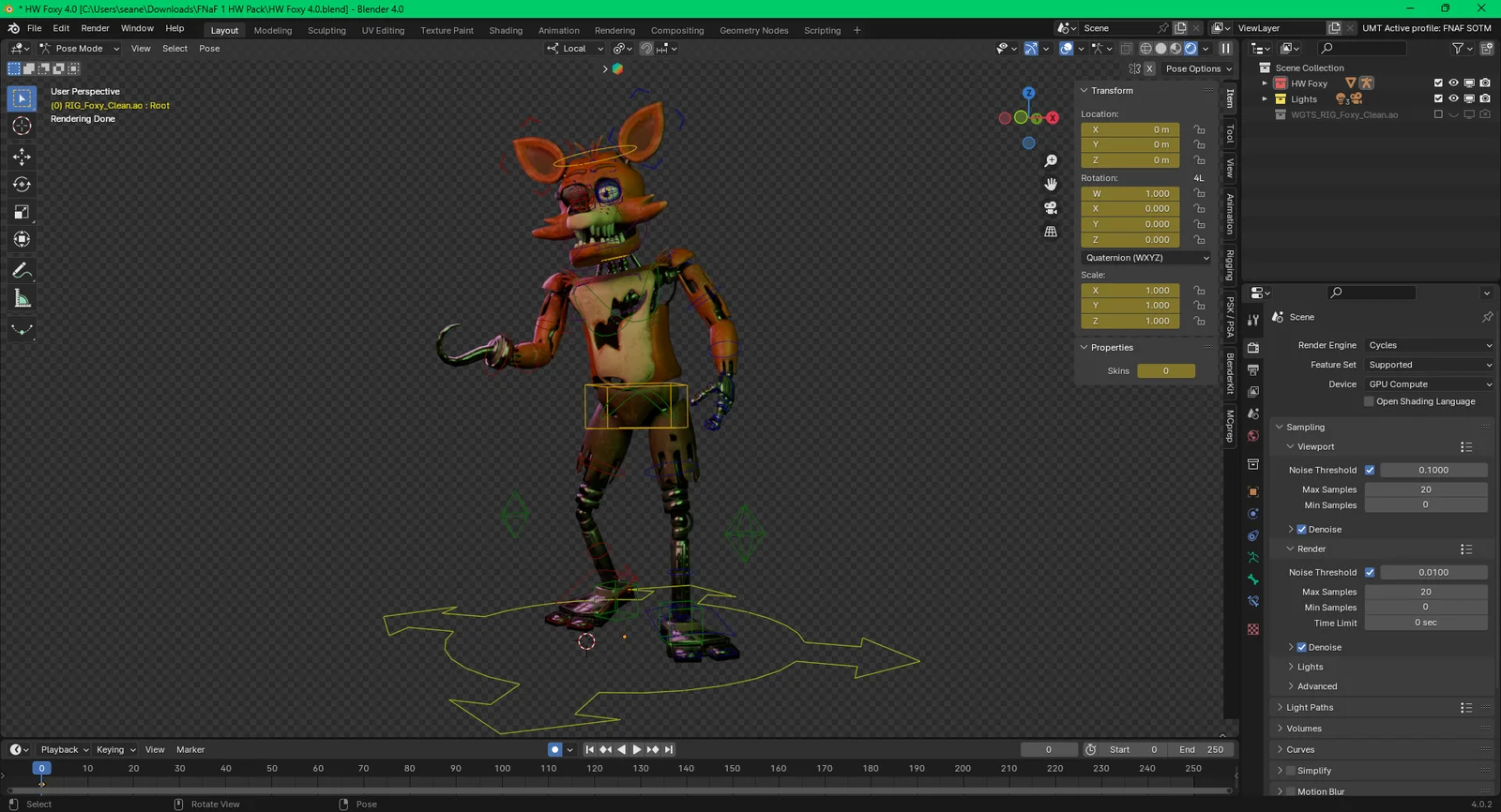Click the outliner filter funnel icon
Screen dimensions: 1501x812
(x=1458, y=48)
